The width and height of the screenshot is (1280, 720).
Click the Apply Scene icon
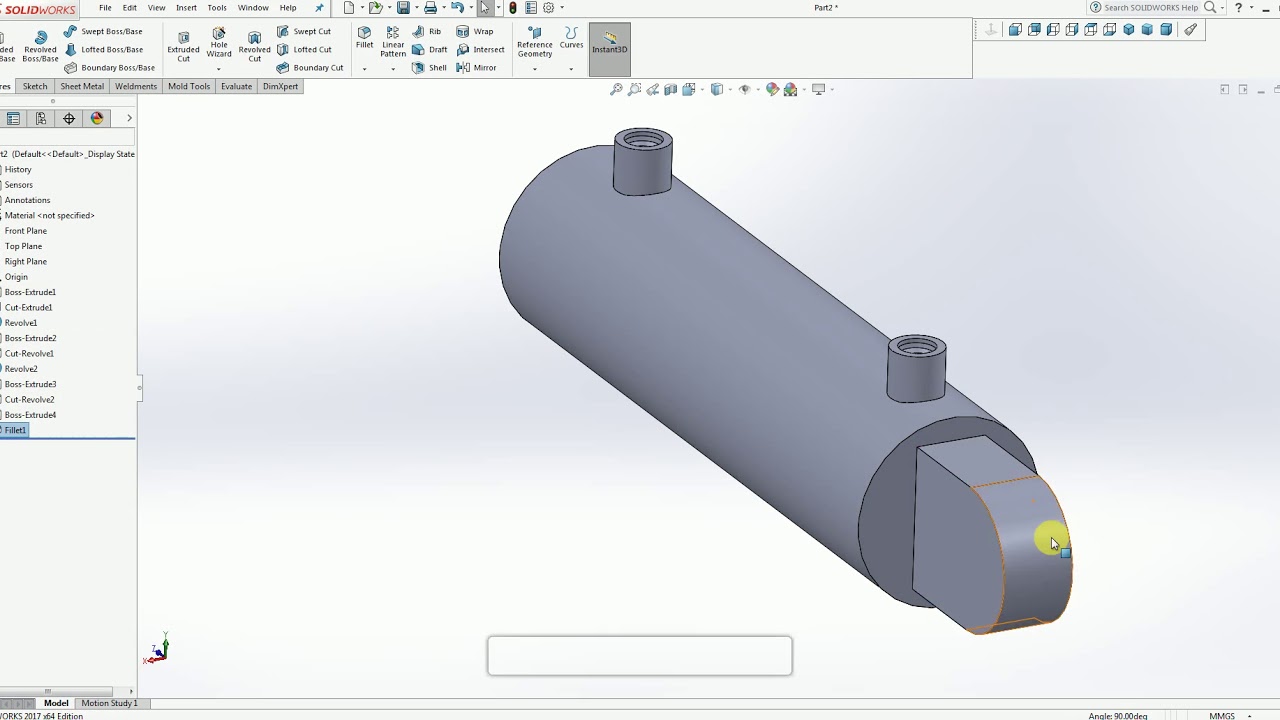791,89
